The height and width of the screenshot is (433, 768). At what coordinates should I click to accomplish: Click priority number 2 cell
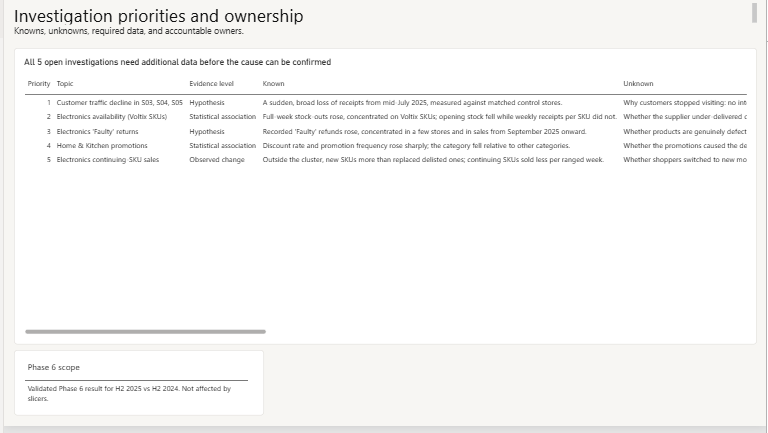(48, 117)
